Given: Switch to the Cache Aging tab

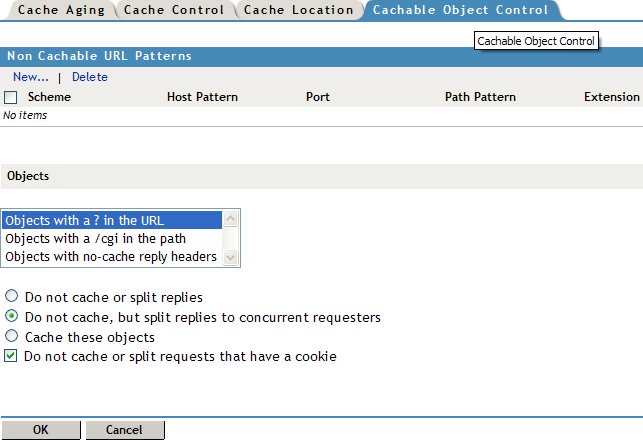Looking at the screenshot, I should 60,10.
